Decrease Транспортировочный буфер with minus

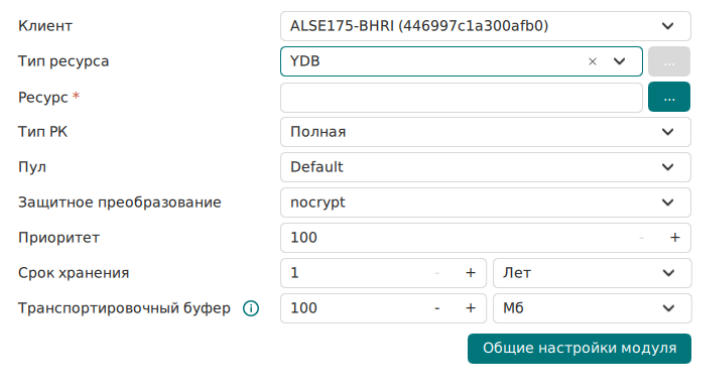tap(437, 308)
